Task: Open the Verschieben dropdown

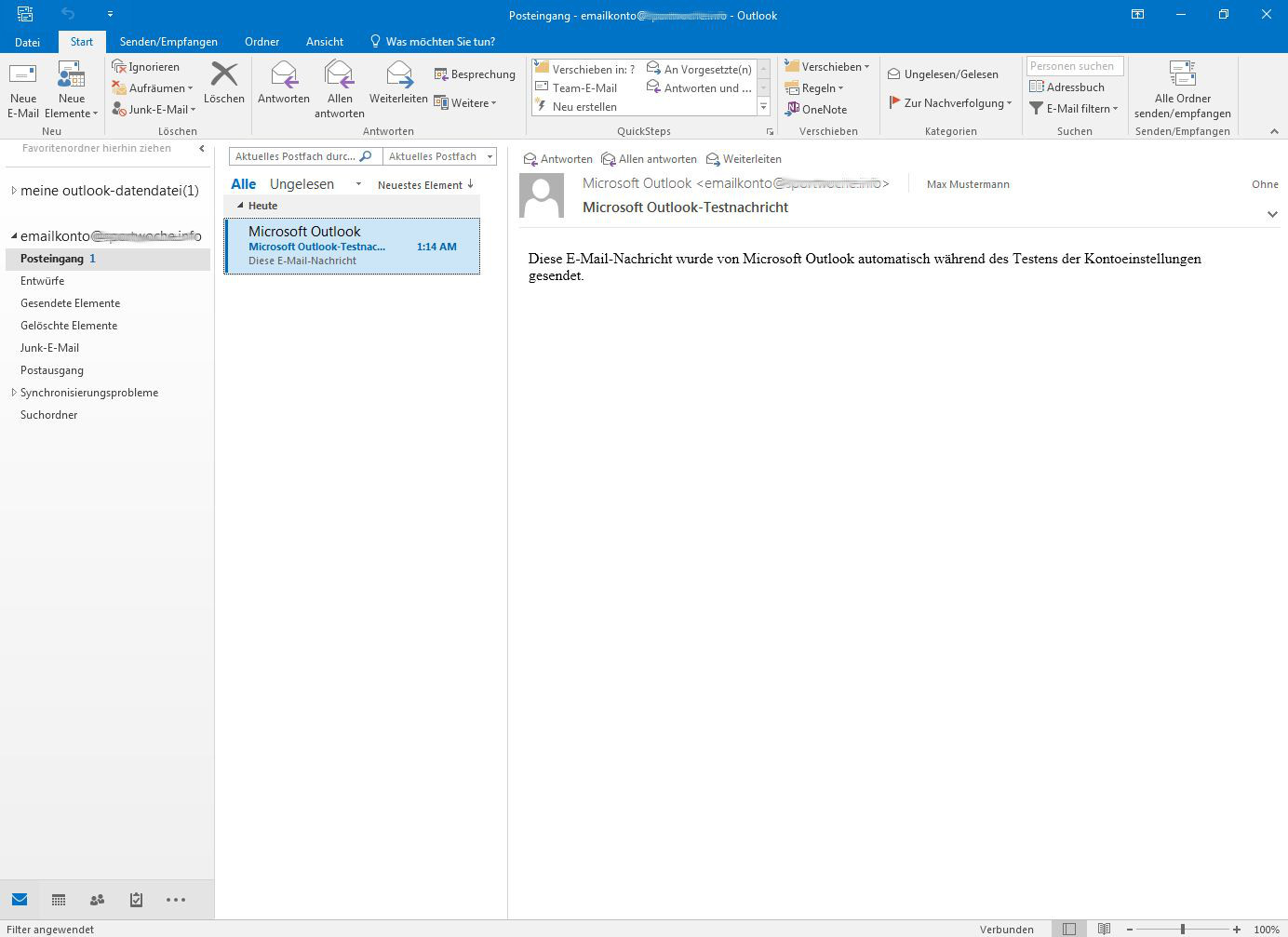Action: pos(826,67)
